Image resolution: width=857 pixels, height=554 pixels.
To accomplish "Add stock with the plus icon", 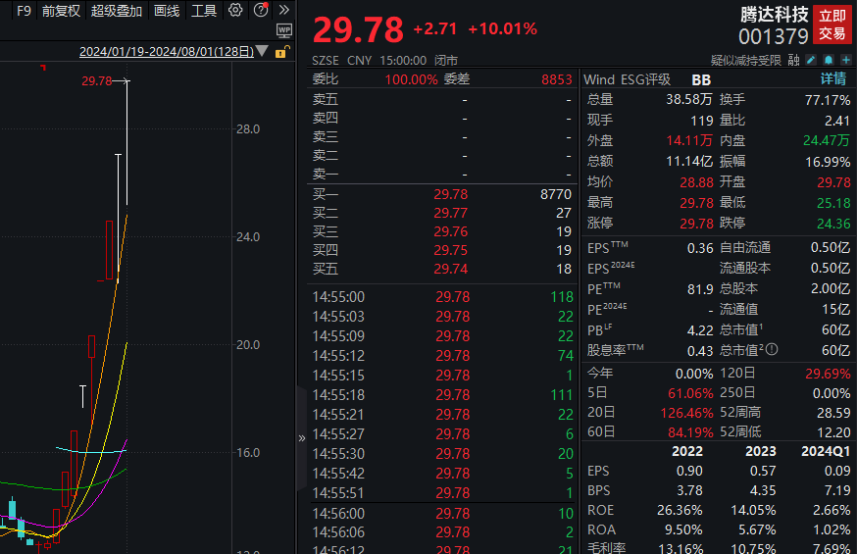I will click(845, 61).
